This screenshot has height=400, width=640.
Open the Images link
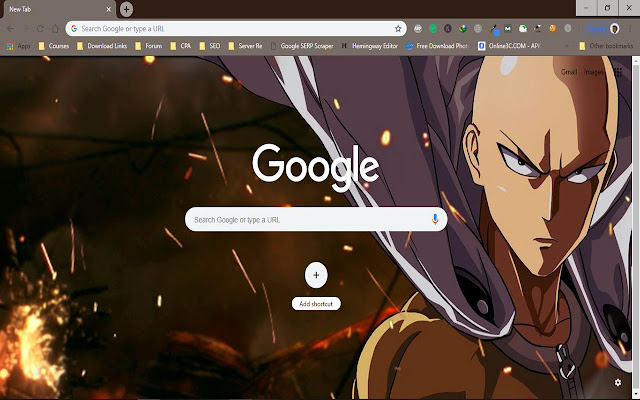[595, 72]
